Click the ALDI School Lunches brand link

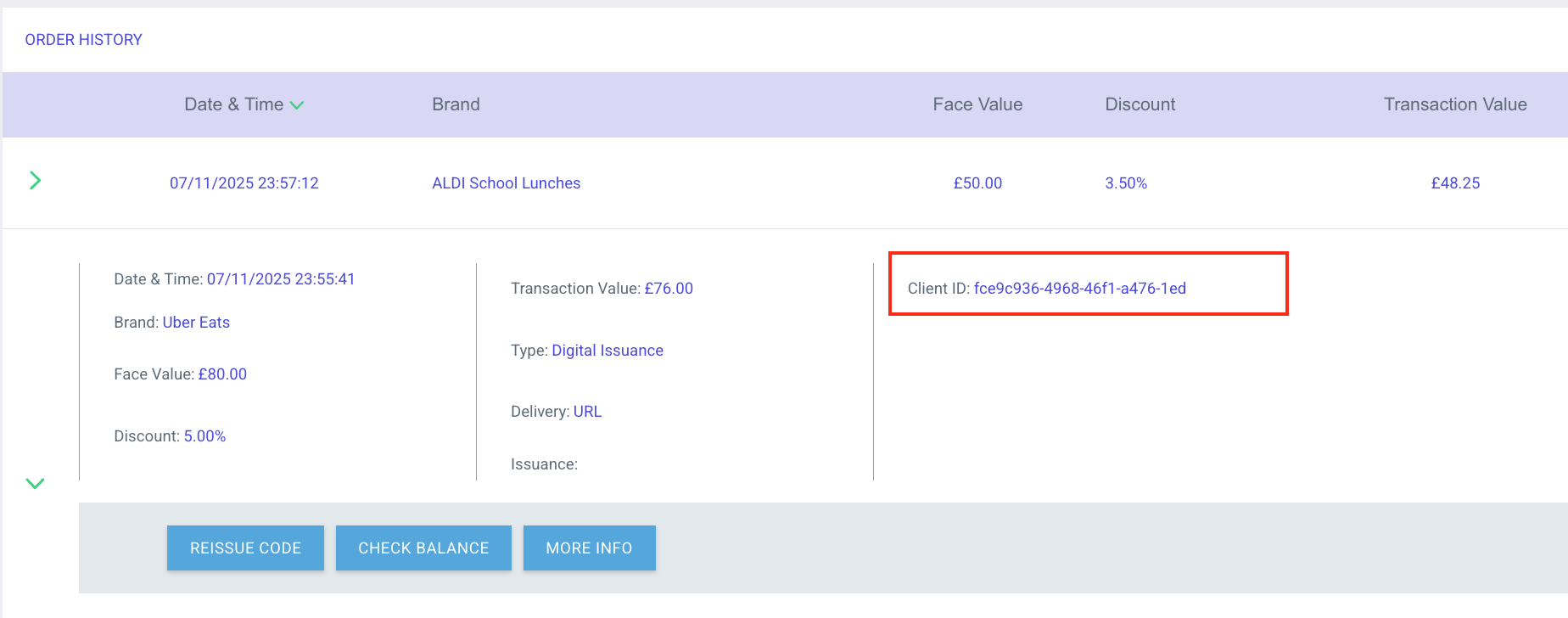click(x=506, y=183)
